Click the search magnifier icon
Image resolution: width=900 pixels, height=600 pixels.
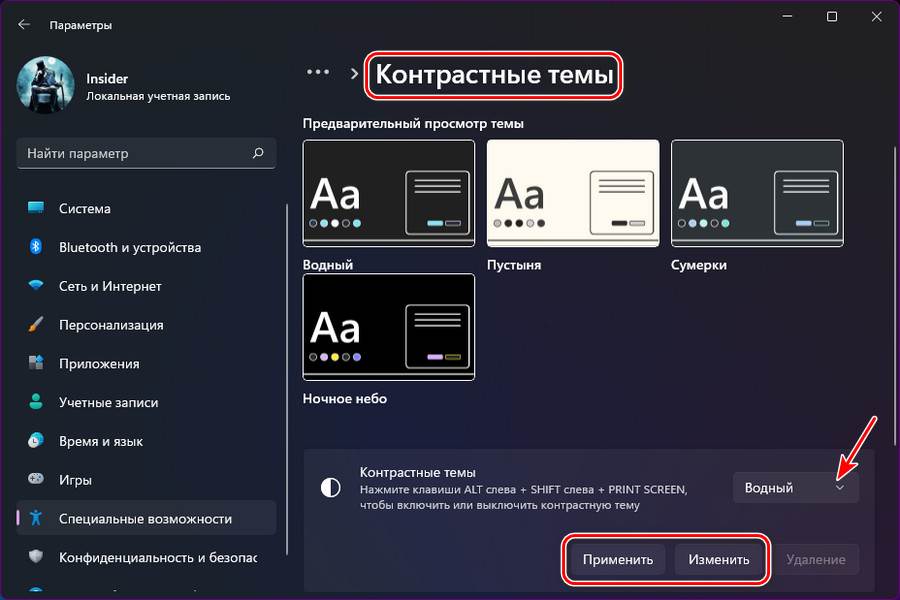(x=258, y=153)
